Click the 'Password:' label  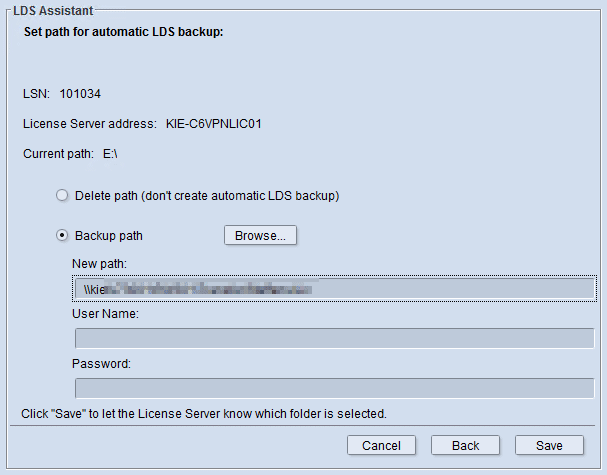coord(101,363)
